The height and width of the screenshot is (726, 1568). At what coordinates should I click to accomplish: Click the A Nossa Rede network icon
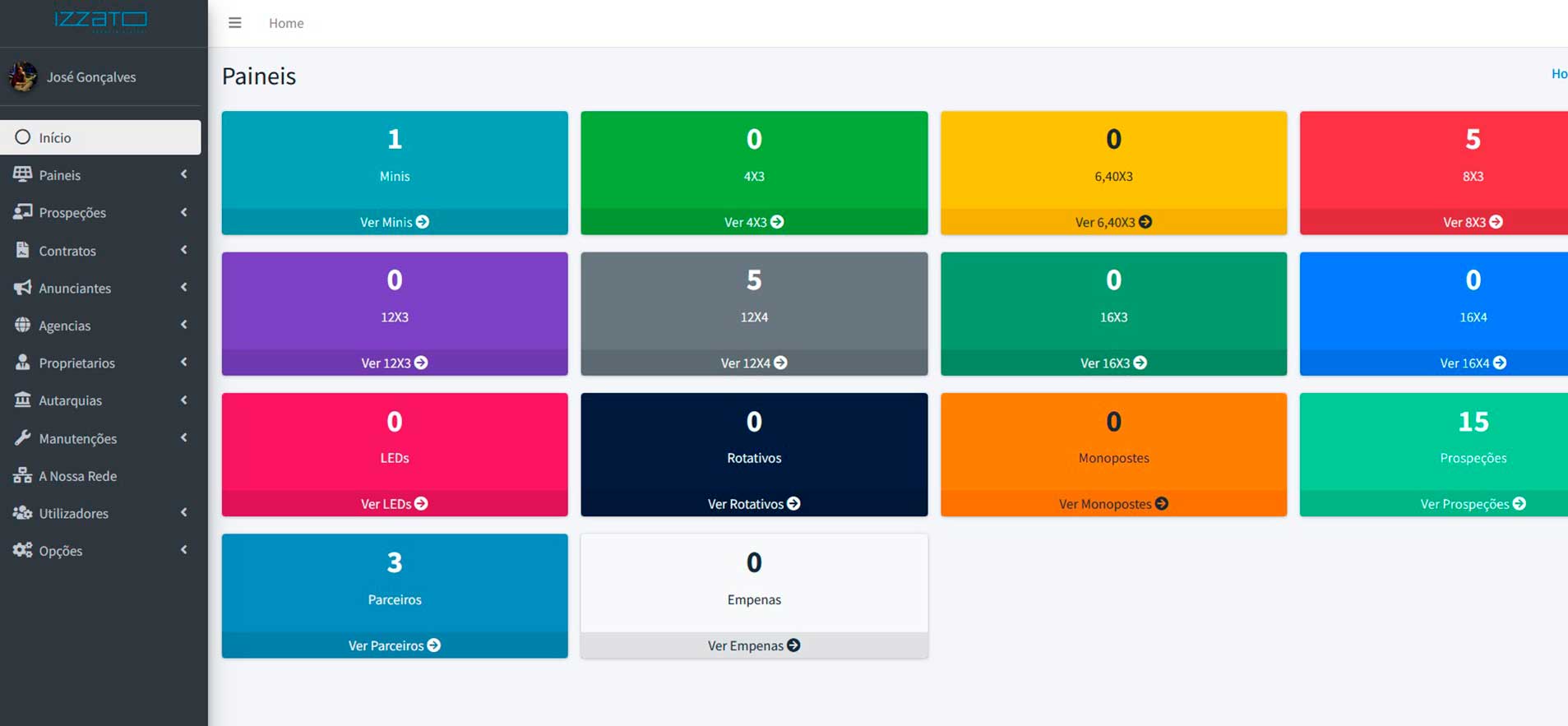[x=22, y=475]
